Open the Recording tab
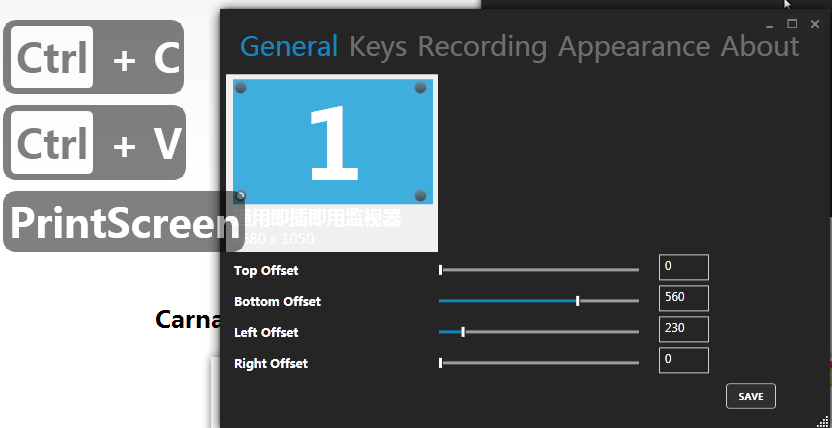 (x=482, y=46)
